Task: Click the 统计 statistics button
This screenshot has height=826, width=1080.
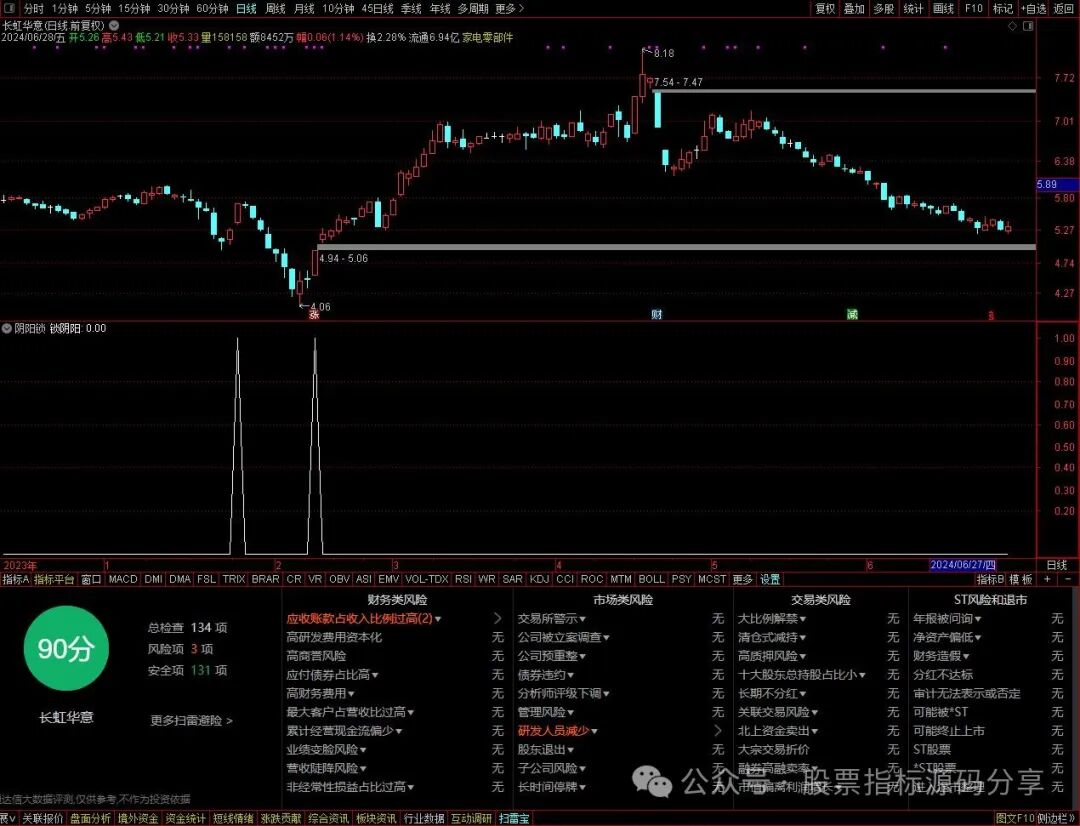Action: pos(913,8)
